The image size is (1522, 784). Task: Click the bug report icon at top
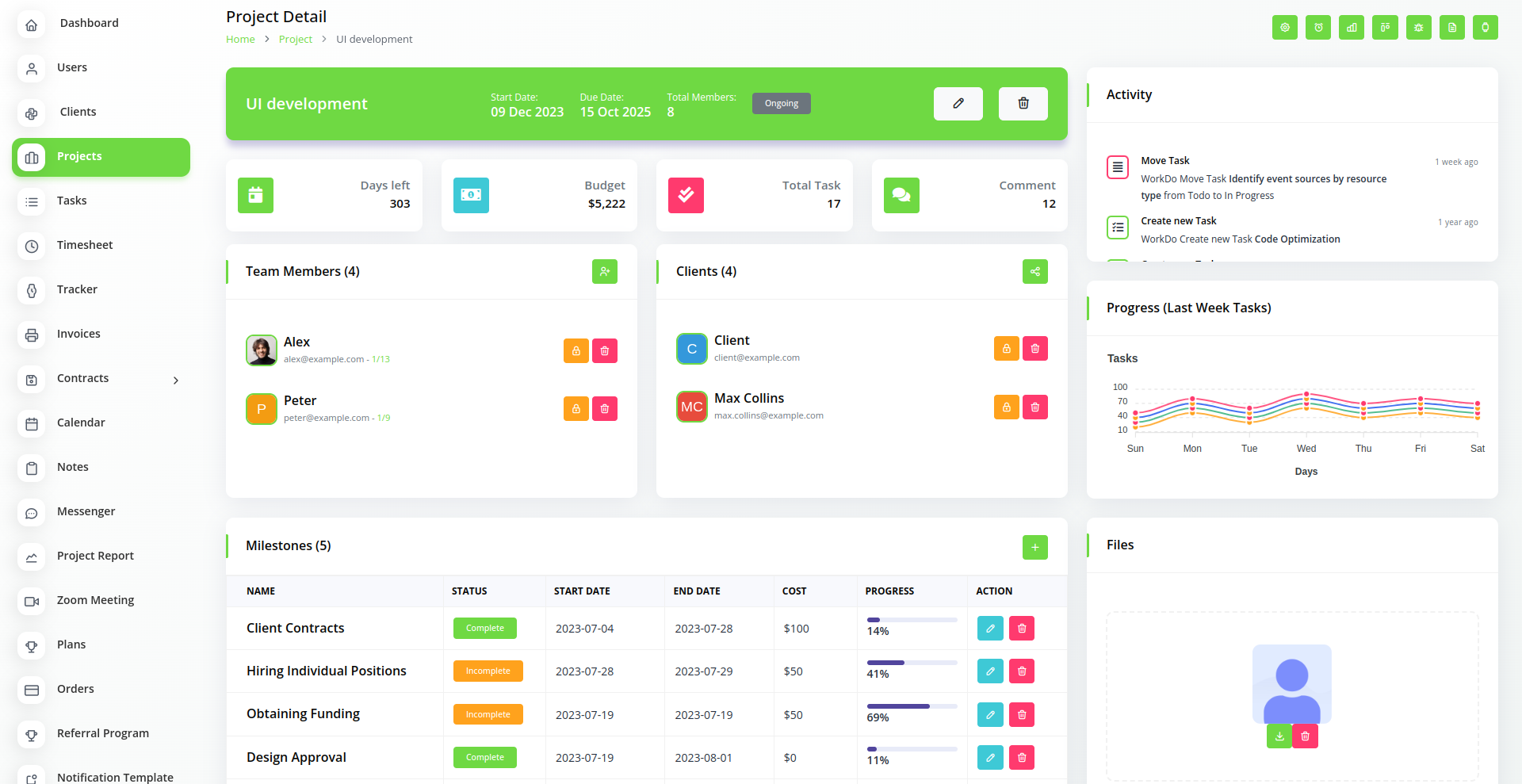[1418, 27]
